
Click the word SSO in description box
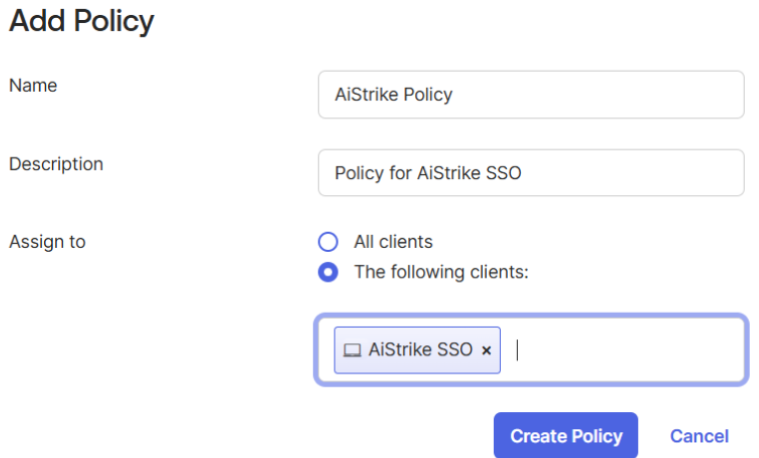(x=503, y=173)
